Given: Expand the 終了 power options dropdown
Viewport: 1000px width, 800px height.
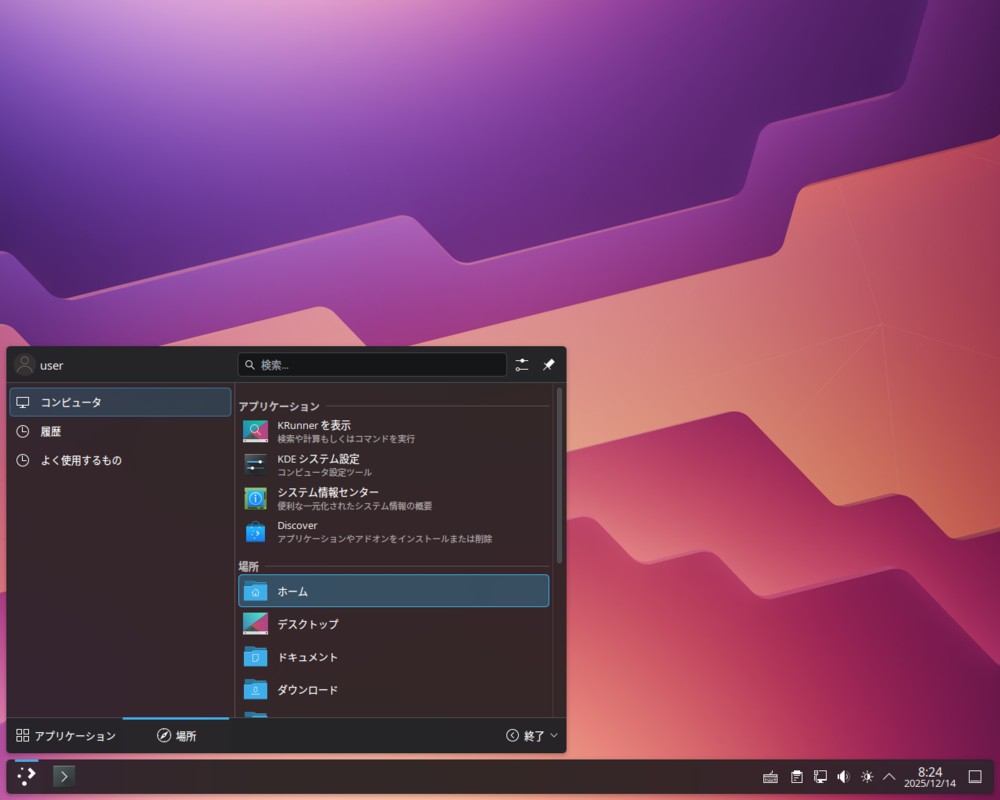Looking at the screenshot, I should (x=532, y=736).
